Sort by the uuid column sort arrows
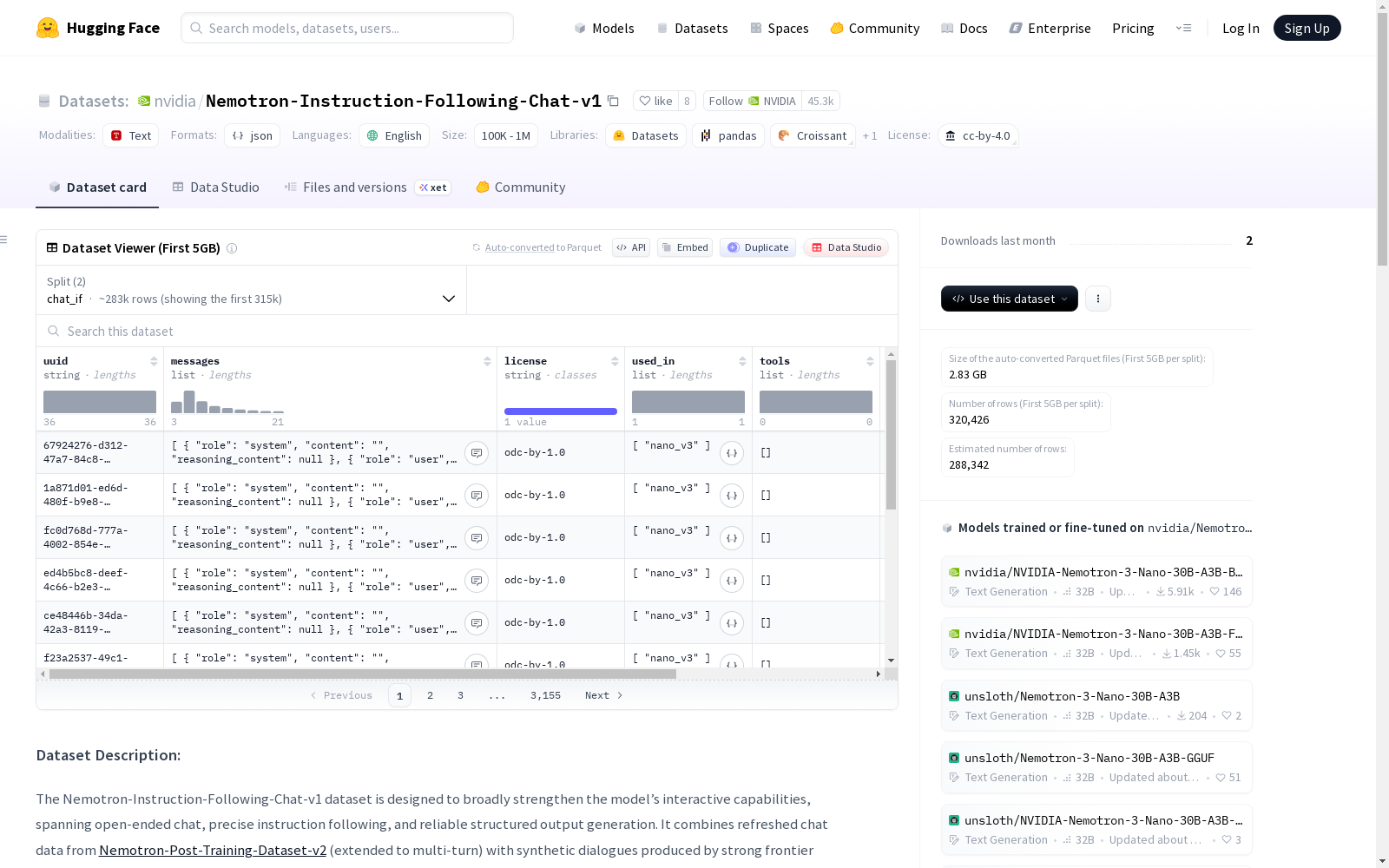 [x=154, y=361]
